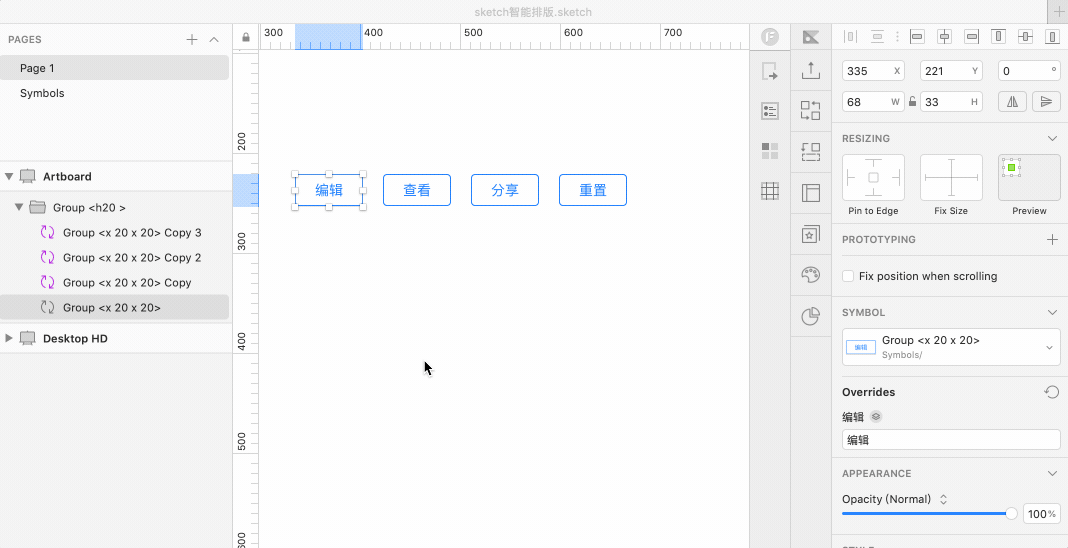The height and width of the screenshot is (548, 1068).
Task: Collapse the APPEARANCE section
Action: [x=1052, y=473]
